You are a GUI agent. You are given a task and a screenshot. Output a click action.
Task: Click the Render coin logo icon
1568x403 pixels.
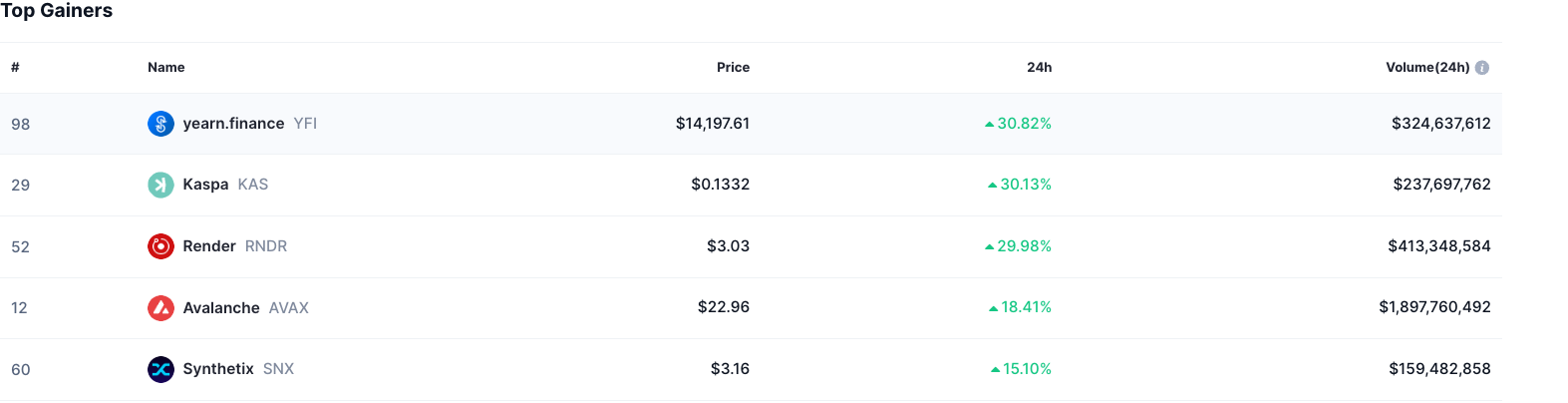click(160, 246)
